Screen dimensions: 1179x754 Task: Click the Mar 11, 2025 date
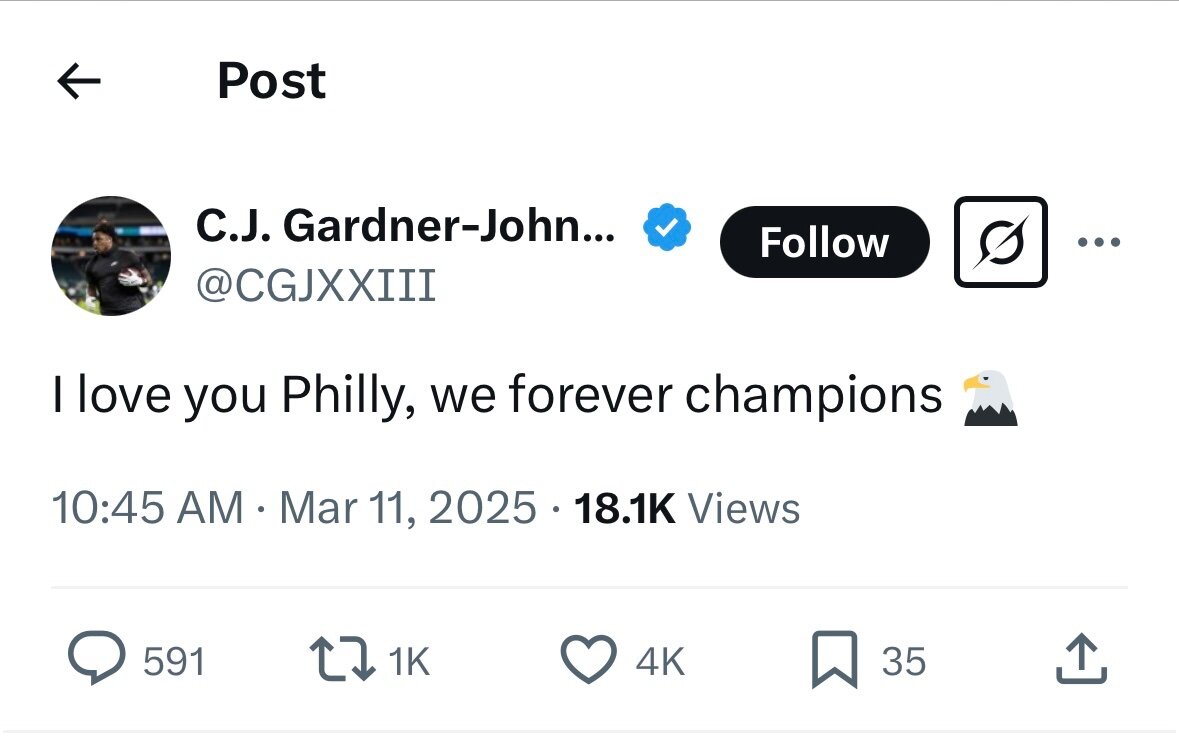(408, 508)
